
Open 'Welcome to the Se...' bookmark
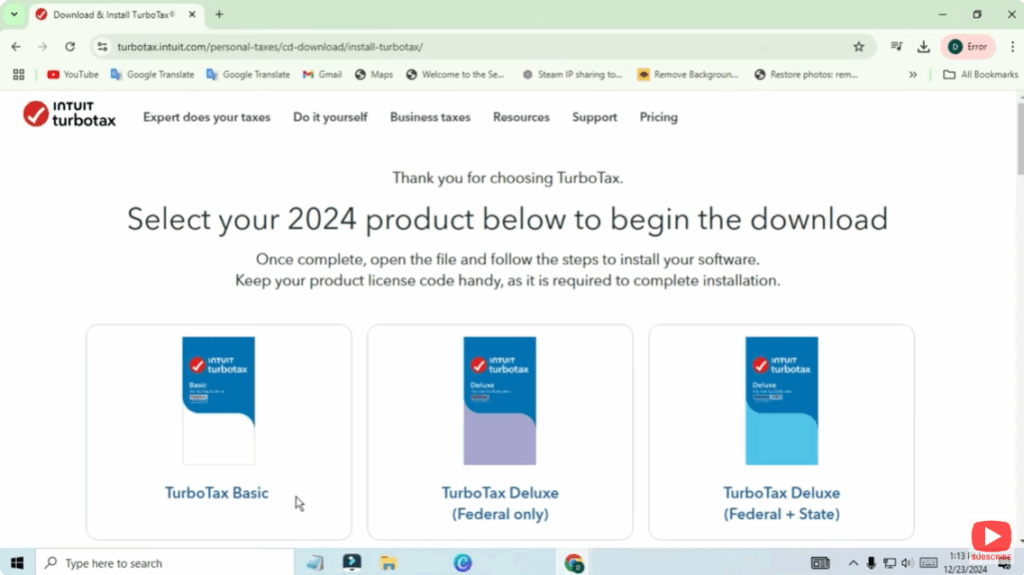pyautogui.click(x=455, y=74)
